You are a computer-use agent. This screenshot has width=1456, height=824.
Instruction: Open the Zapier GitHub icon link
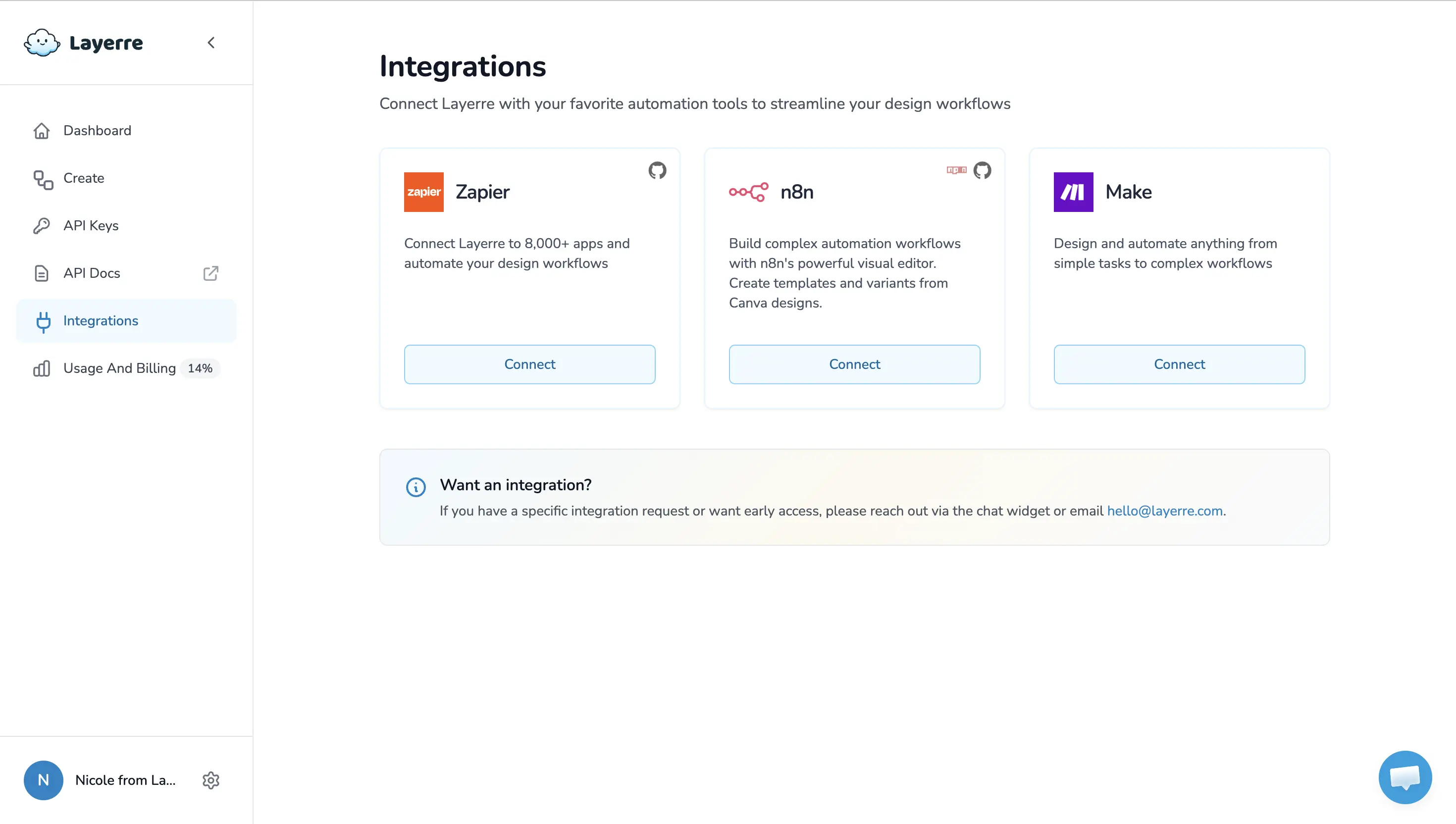[657, 170]
